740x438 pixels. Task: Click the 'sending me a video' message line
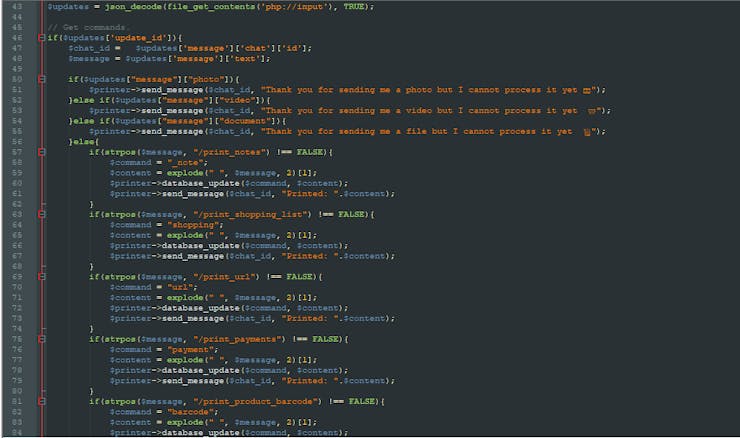tap(350, 110)
